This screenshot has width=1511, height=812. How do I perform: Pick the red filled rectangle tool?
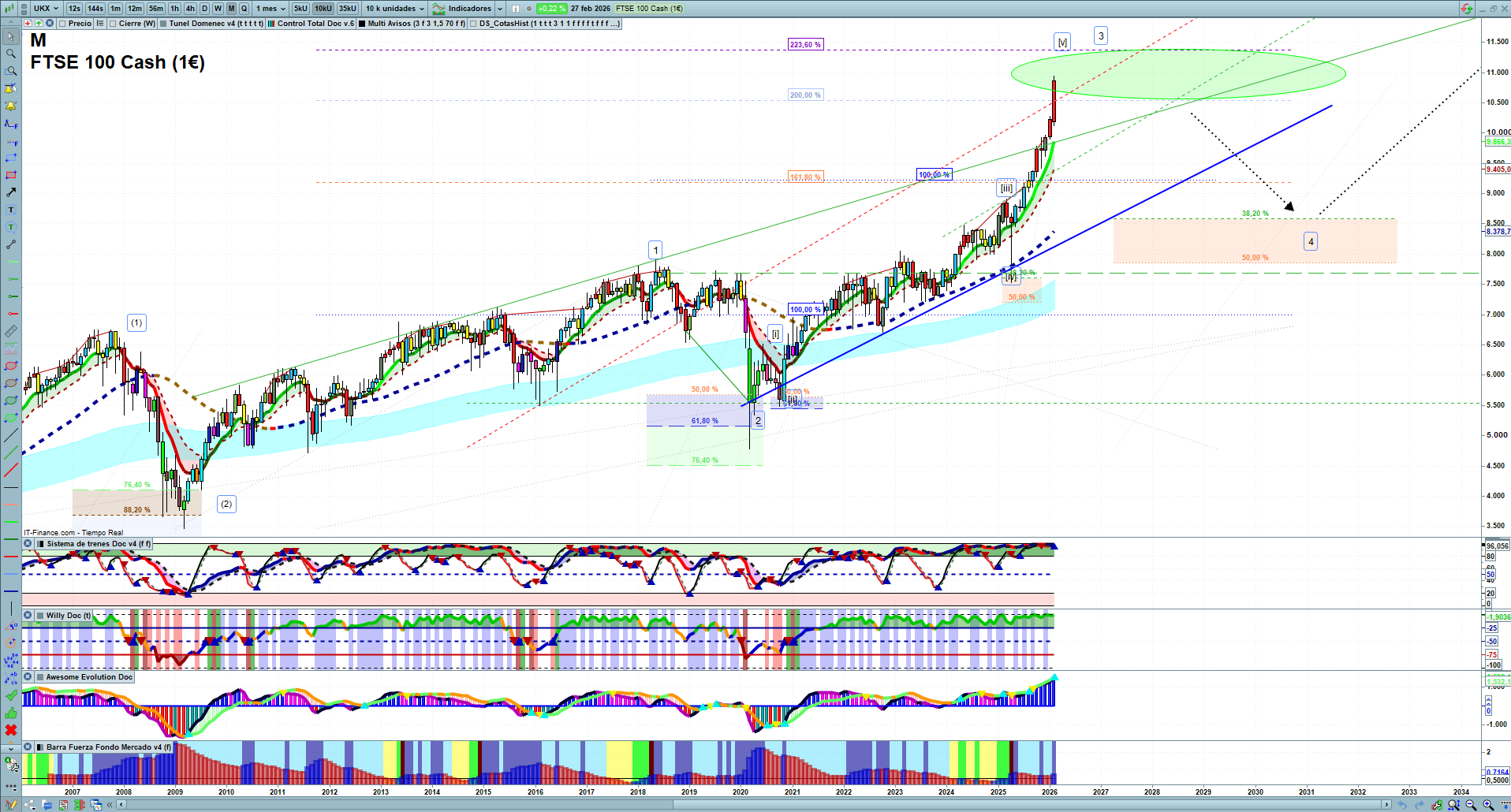click(11, 175)
